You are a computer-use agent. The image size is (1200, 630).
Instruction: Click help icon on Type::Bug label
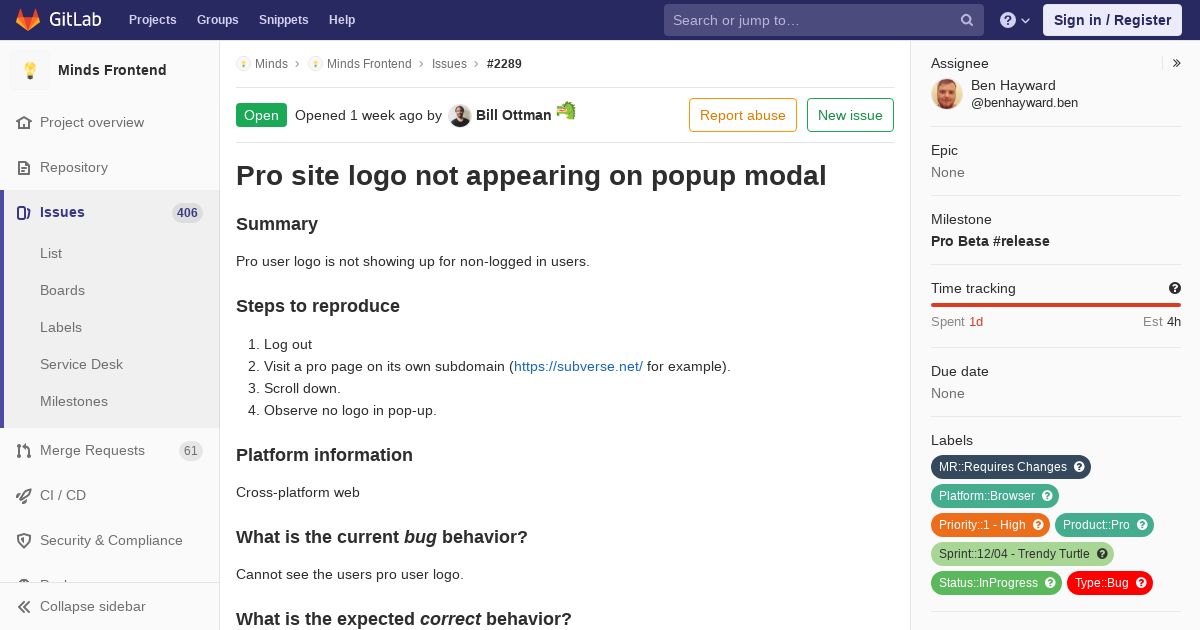point(1141,583)
